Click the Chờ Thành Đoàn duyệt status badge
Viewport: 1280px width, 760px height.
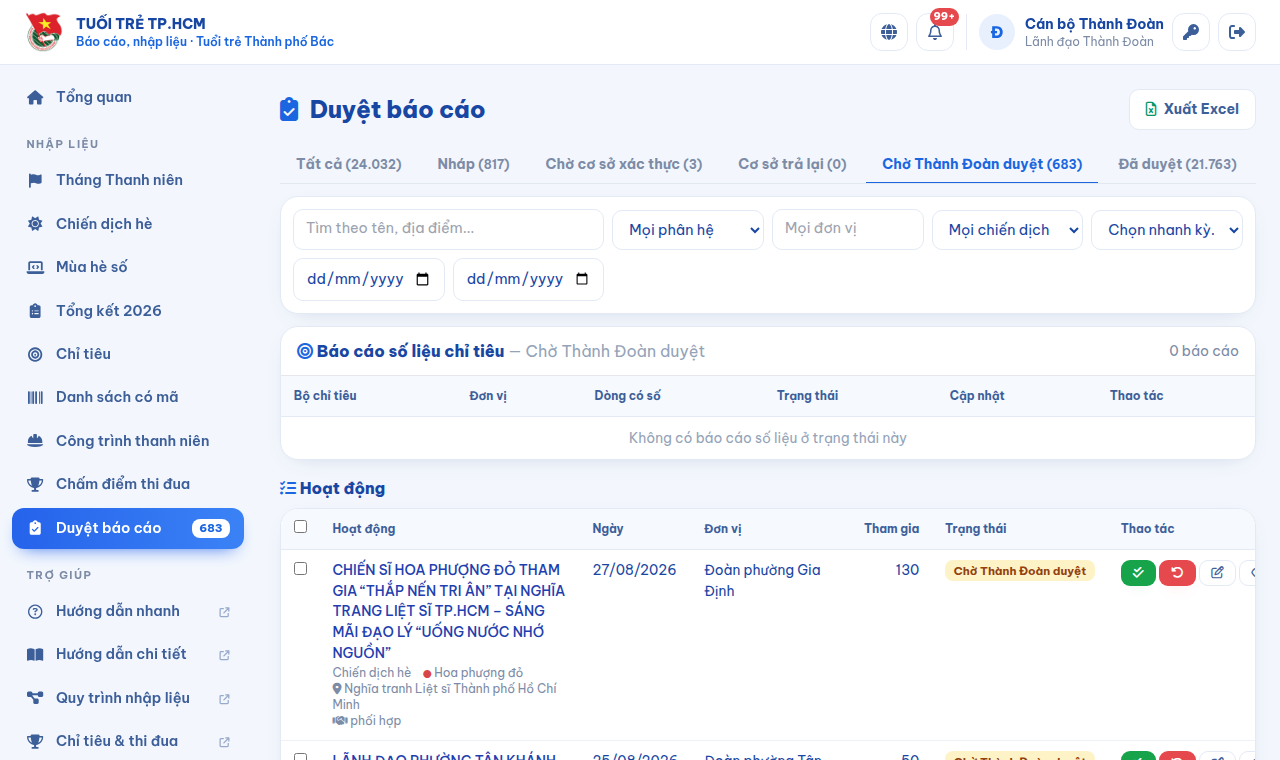1020,571
